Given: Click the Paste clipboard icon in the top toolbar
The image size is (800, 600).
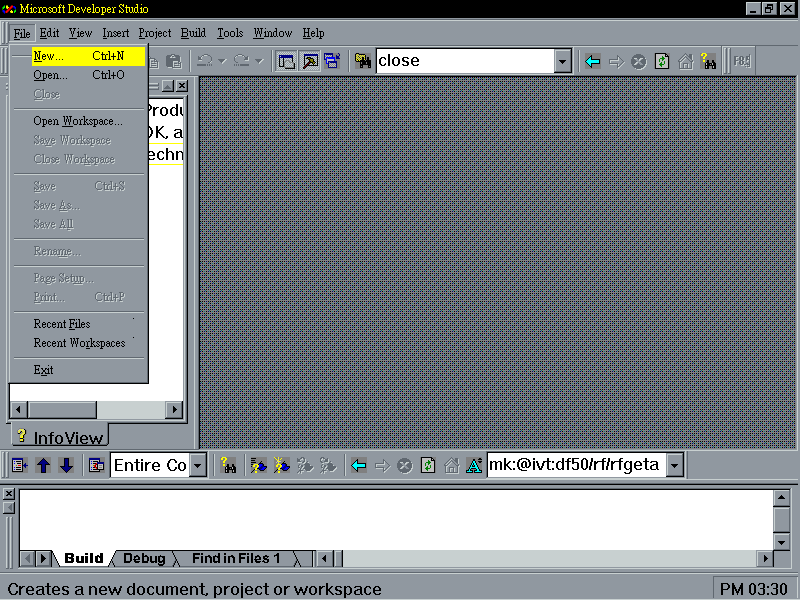Looking at the screenshot, I should pyautogui.click(x=174, y=61).
